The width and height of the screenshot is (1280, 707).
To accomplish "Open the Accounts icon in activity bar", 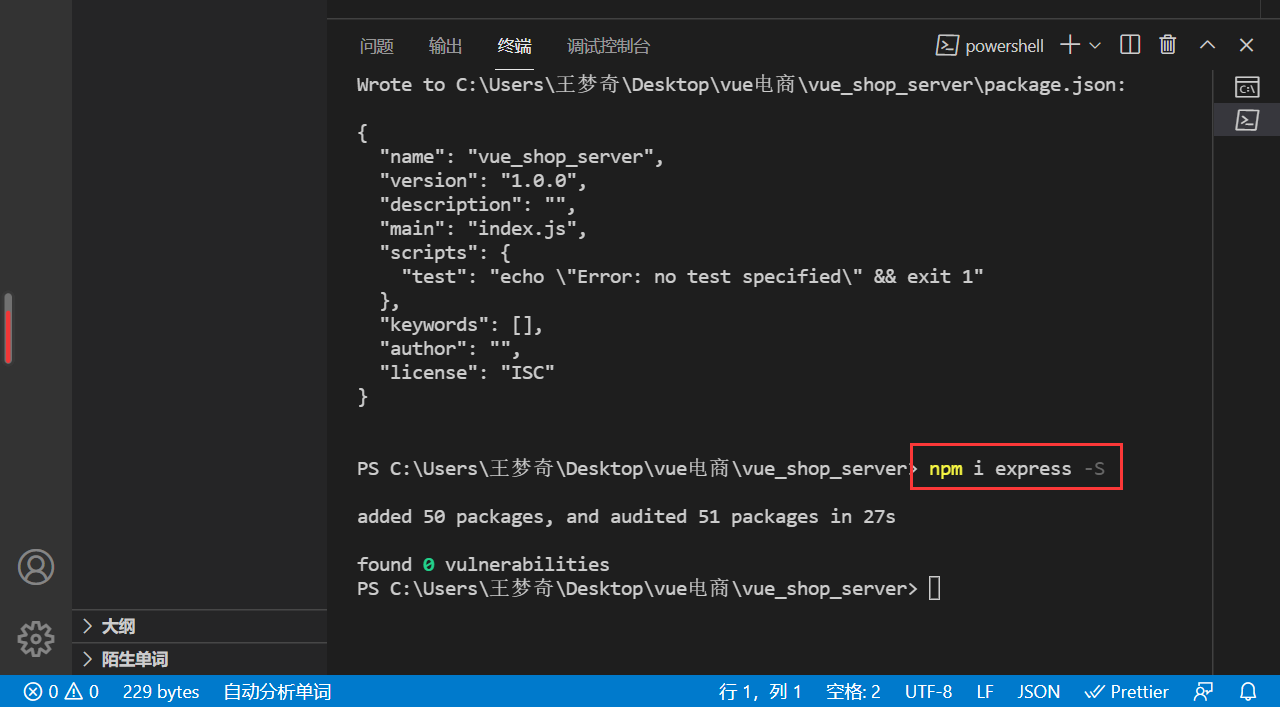I will [36, 567].
